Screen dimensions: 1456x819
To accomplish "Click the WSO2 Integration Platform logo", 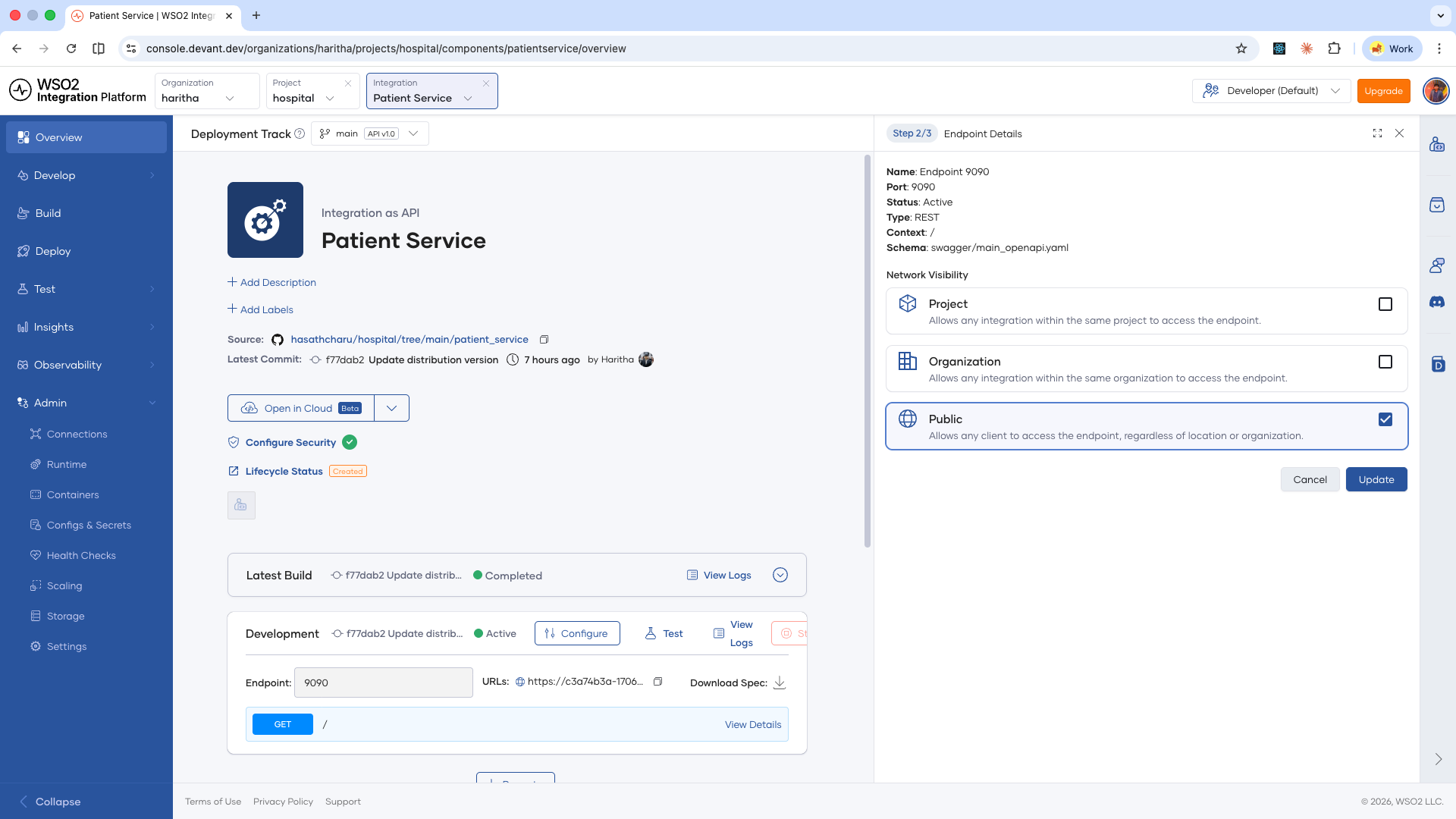I will pyautogui.click(x=77, y=90).
